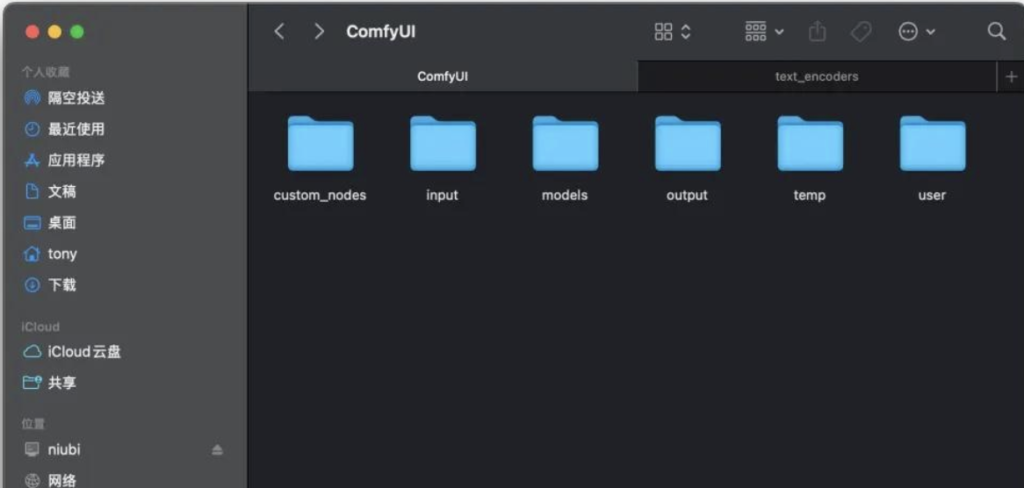Click the ComfyUI window title

pyautogui.click(x=381, y=31)
